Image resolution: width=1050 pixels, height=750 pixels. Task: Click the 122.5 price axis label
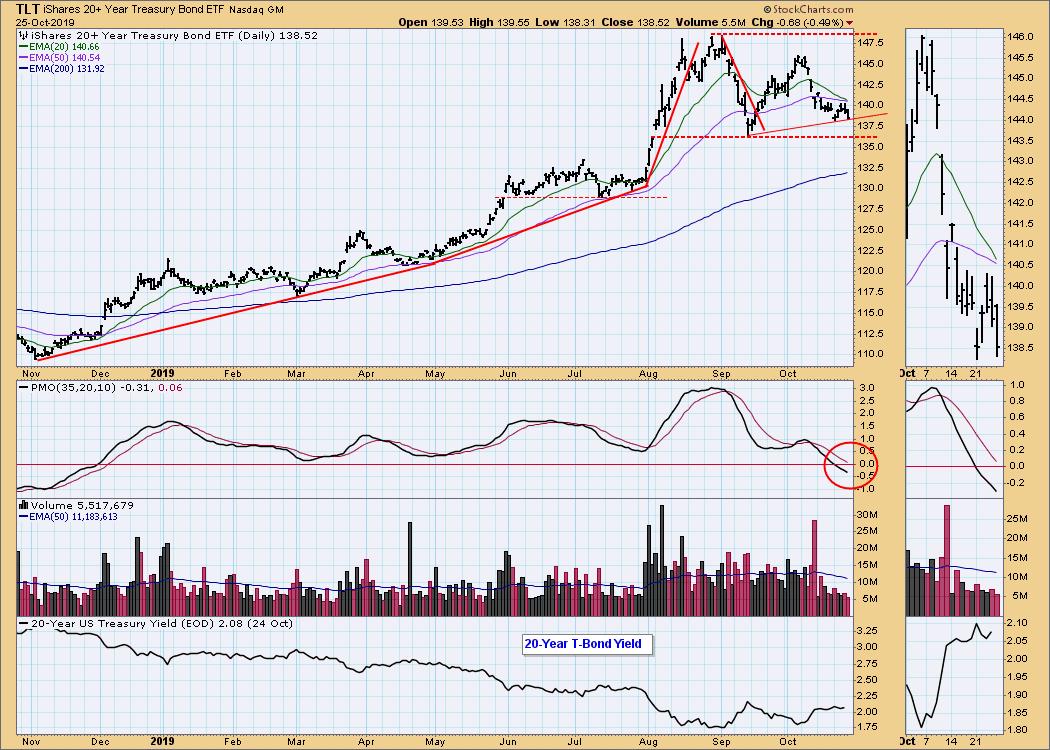click(871, 250)
